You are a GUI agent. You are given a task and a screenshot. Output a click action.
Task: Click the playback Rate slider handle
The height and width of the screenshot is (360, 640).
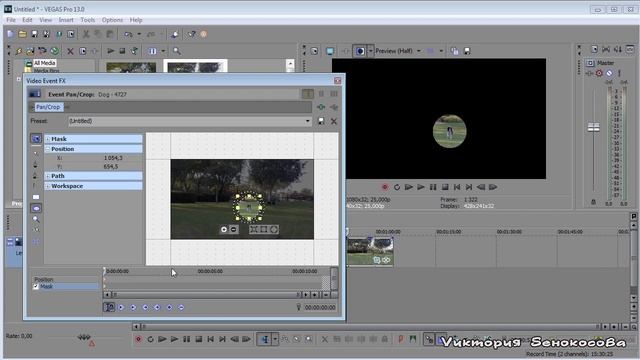[84, 337]
